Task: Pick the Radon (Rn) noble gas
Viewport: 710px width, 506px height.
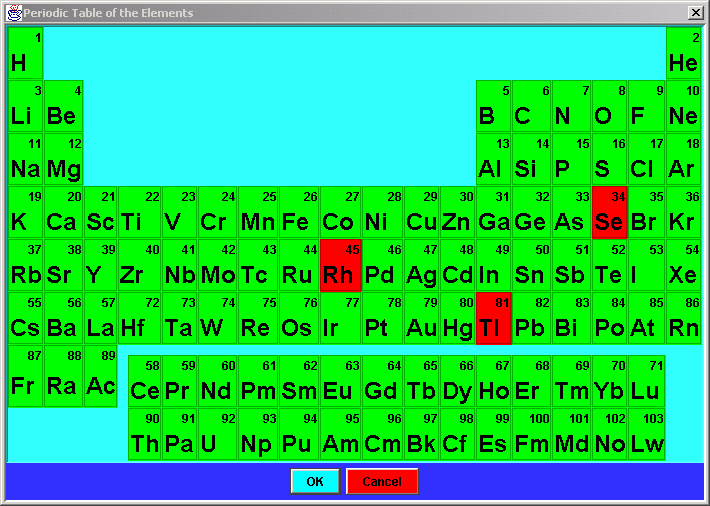Action: click(683, 318)
